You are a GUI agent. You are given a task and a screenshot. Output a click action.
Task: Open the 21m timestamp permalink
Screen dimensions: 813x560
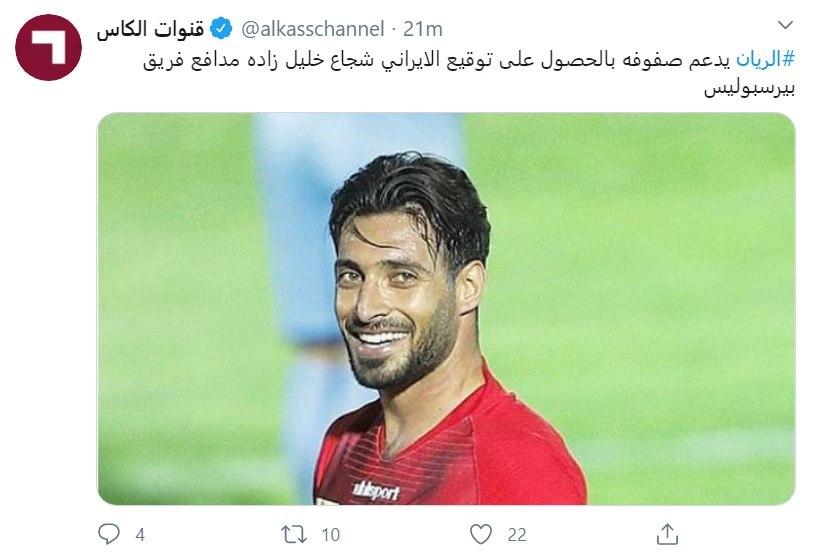(423, 29)
